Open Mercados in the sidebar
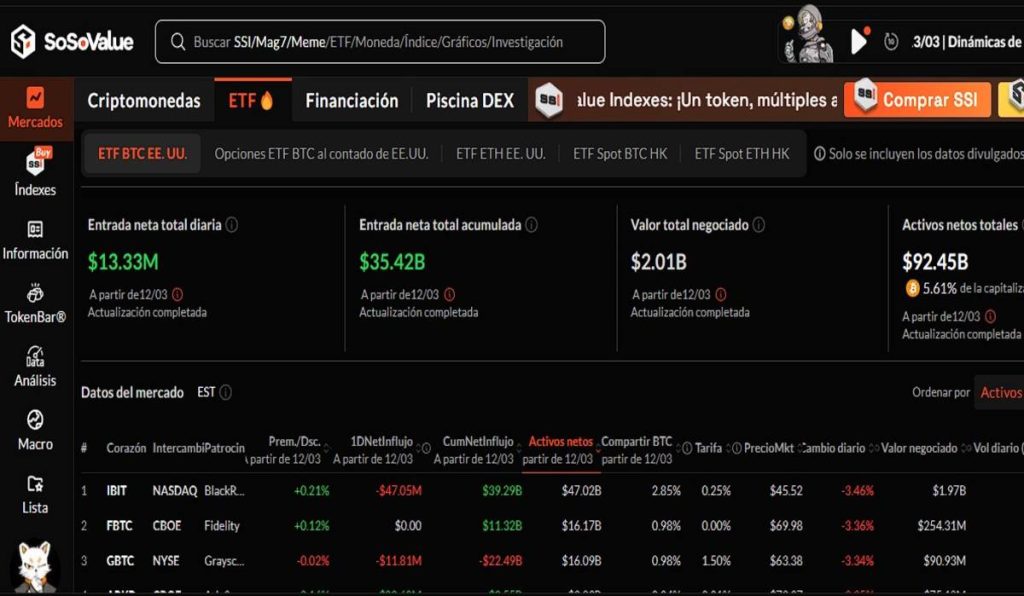 (x=35, y=108)
